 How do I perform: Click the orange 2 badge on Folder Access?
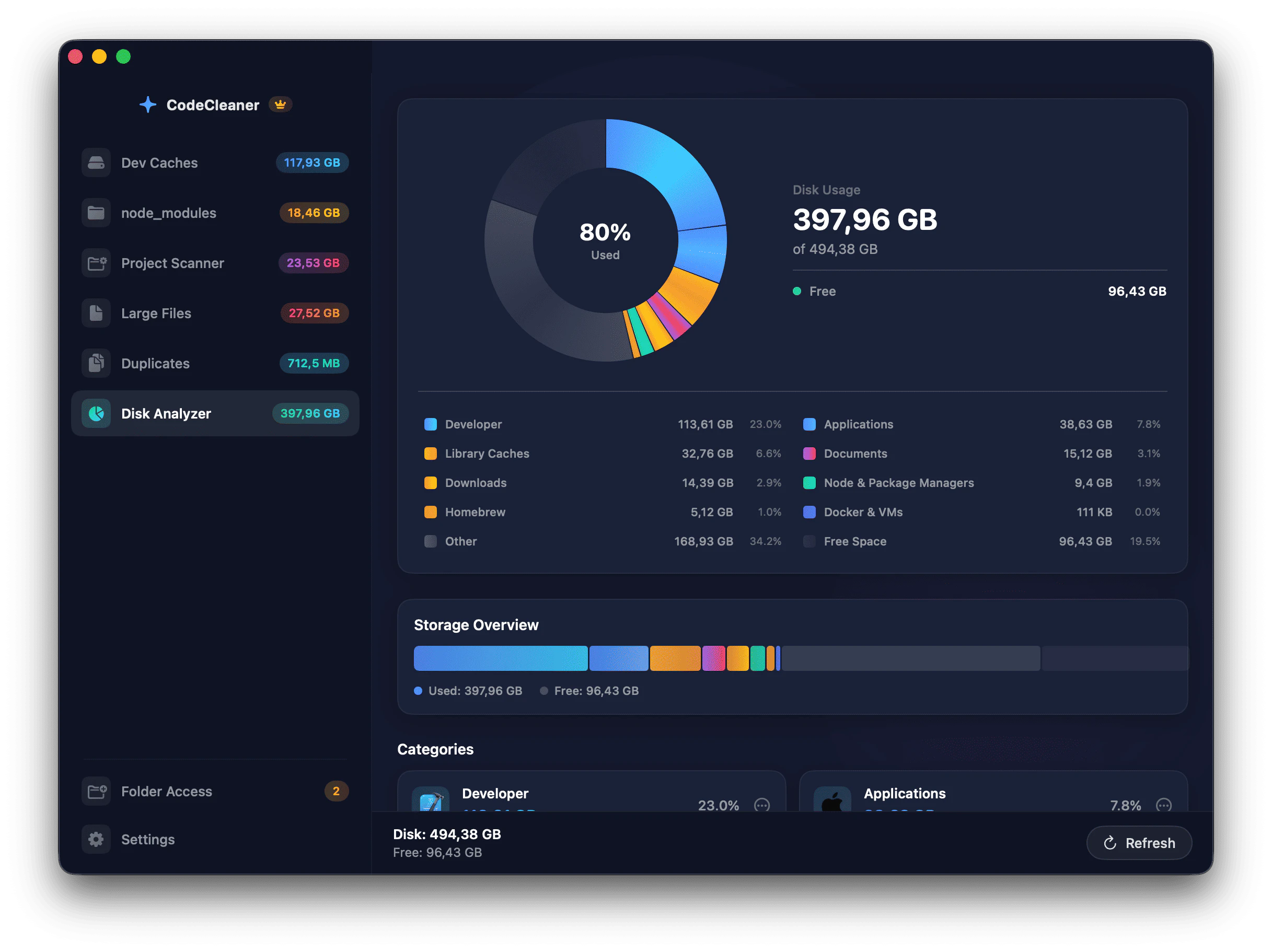click(337, 791)
